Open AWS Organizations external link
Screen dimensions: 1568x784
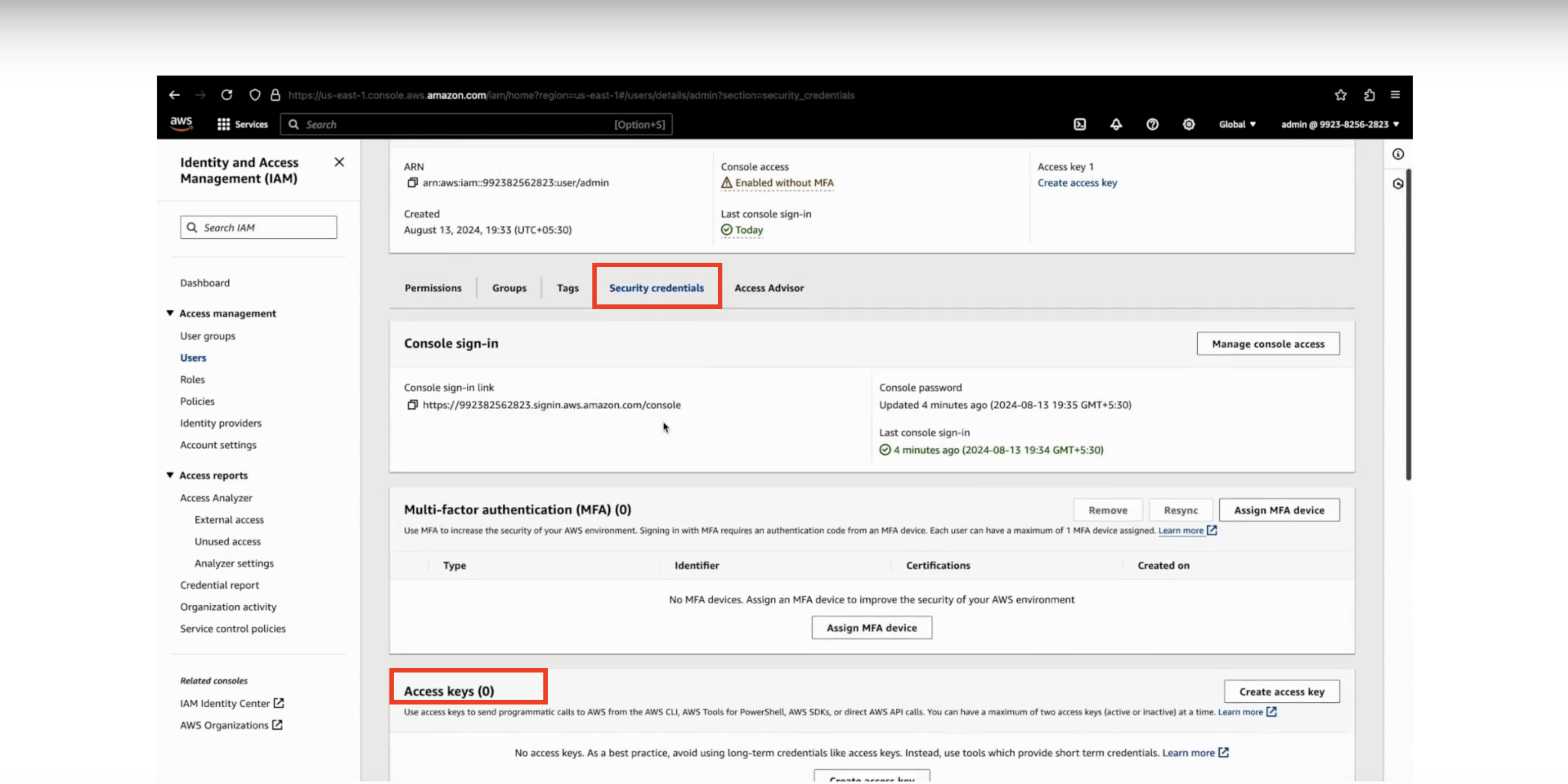coord(231,725)
